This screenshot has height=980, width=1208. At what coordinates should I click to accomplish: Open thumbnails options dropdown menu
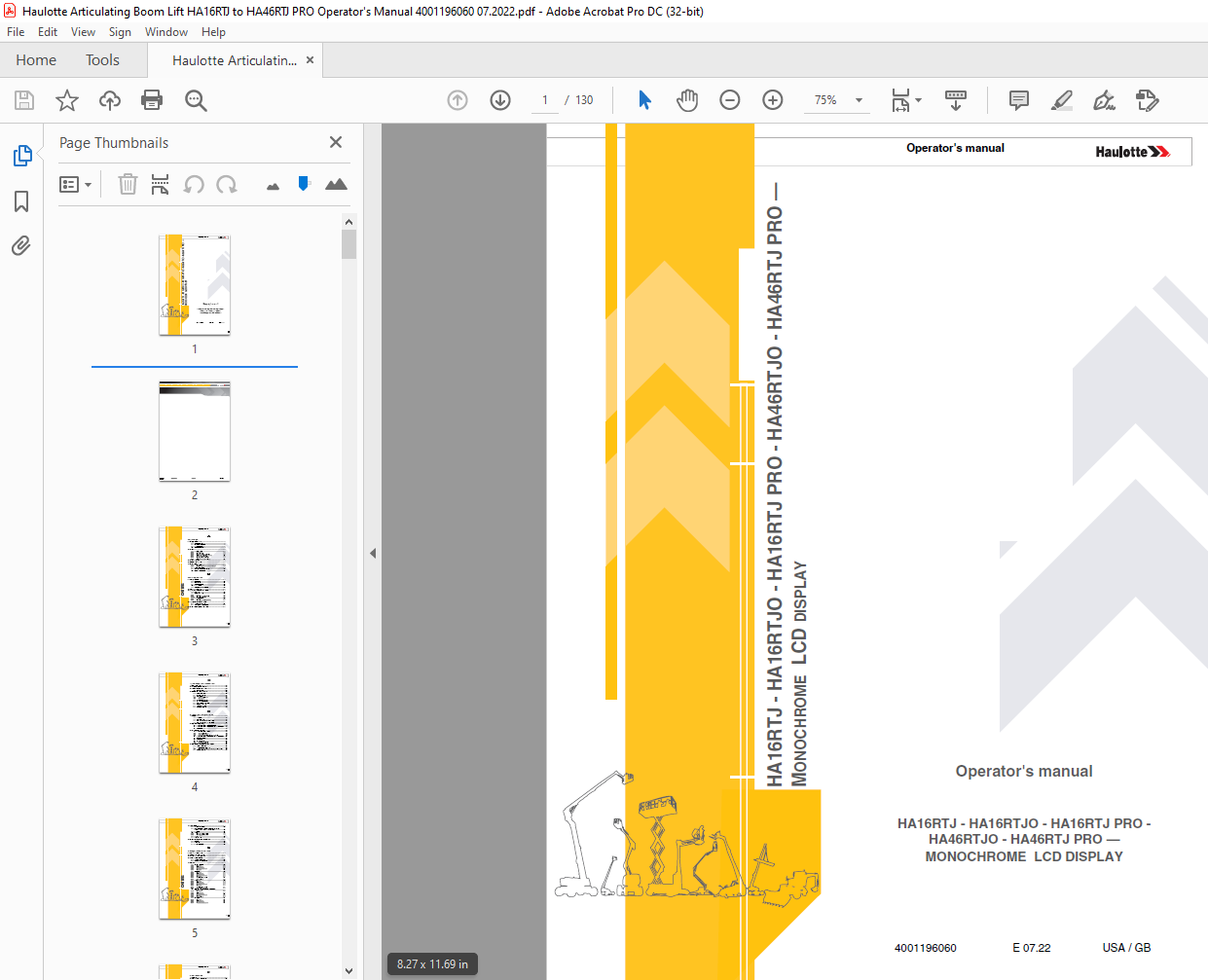(75, 184)
